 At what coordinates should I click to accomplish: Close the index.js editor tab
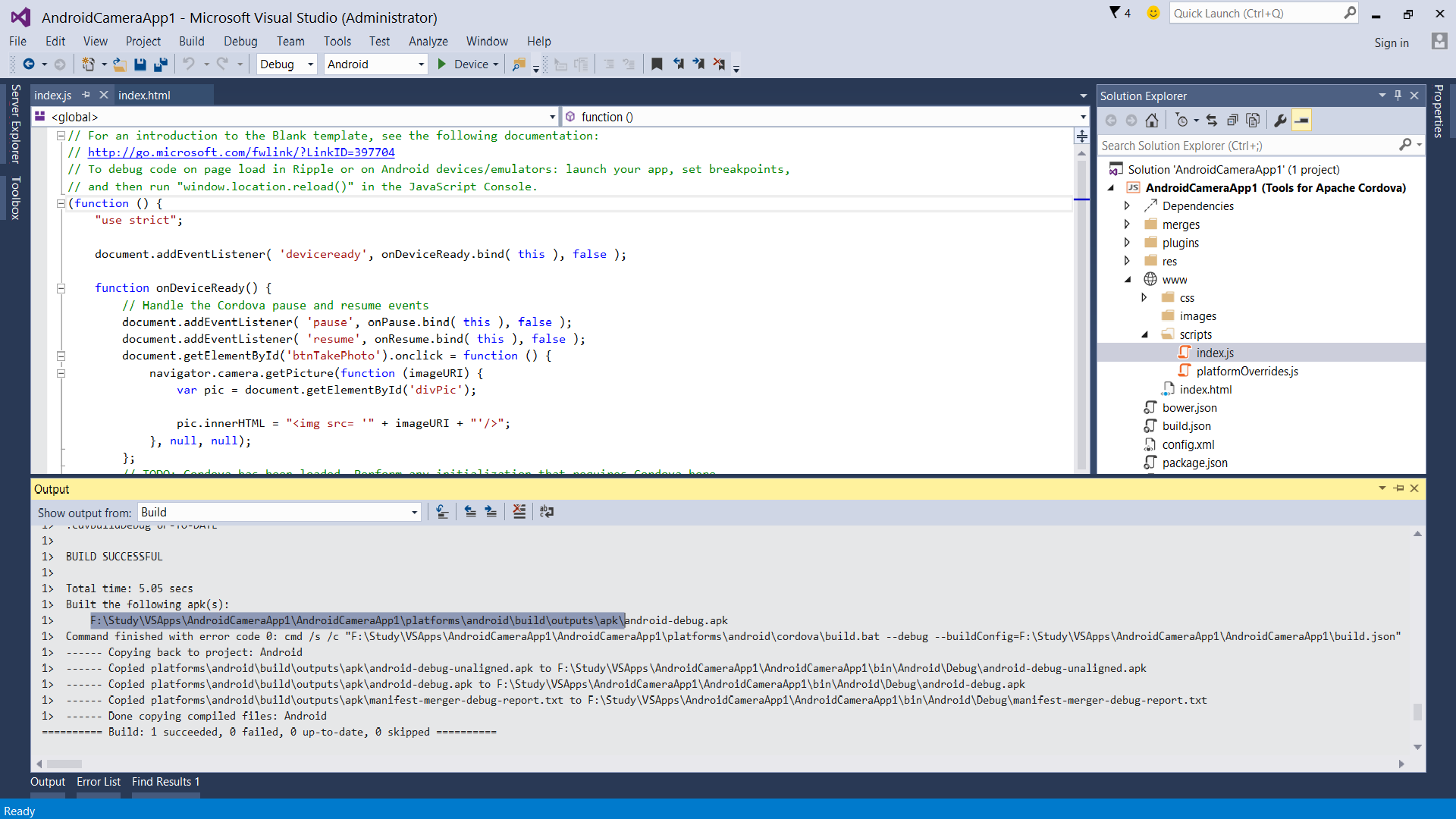pos(104,95)
